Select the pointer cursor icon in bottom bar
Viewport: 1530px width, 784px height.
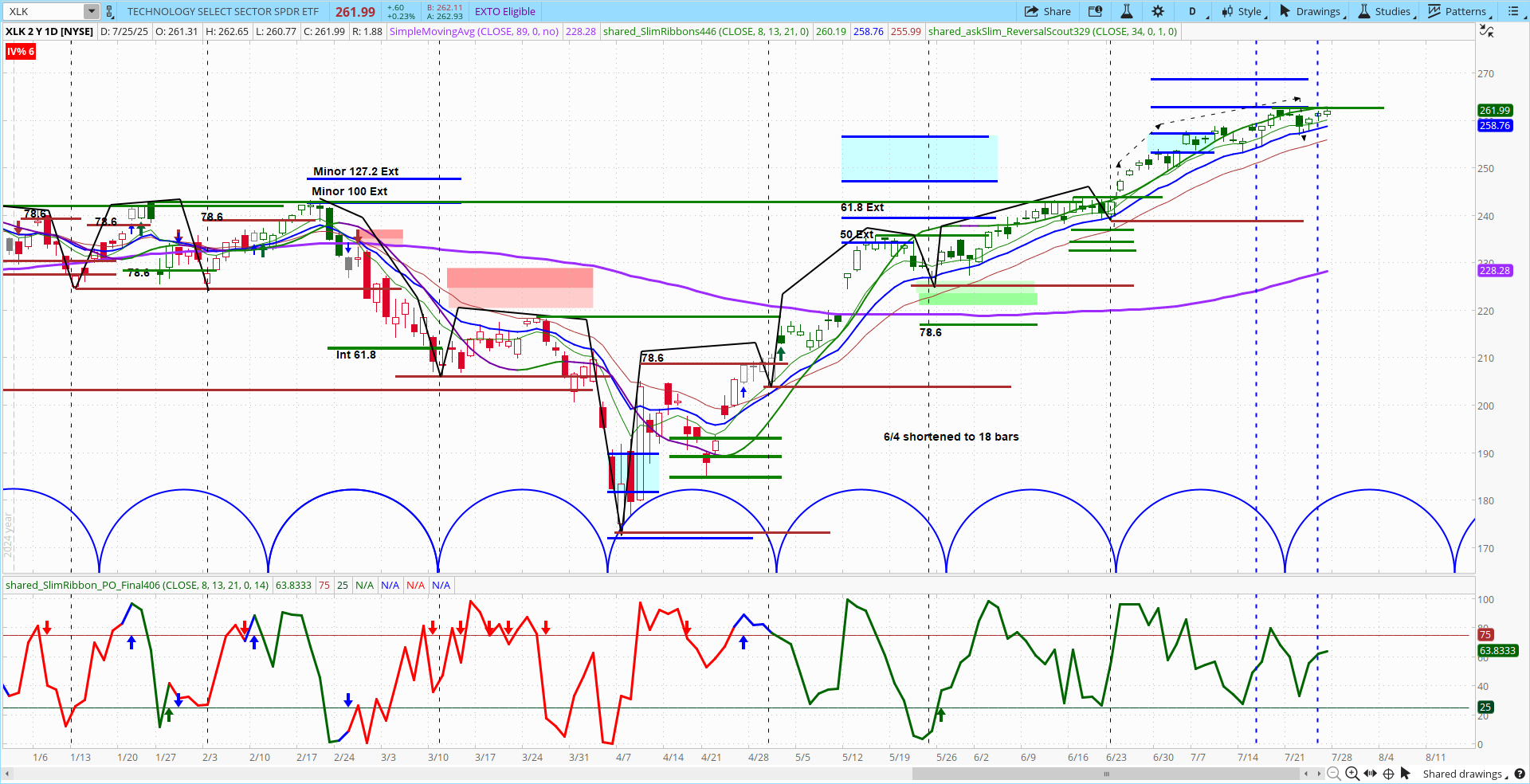(1406, 774)
